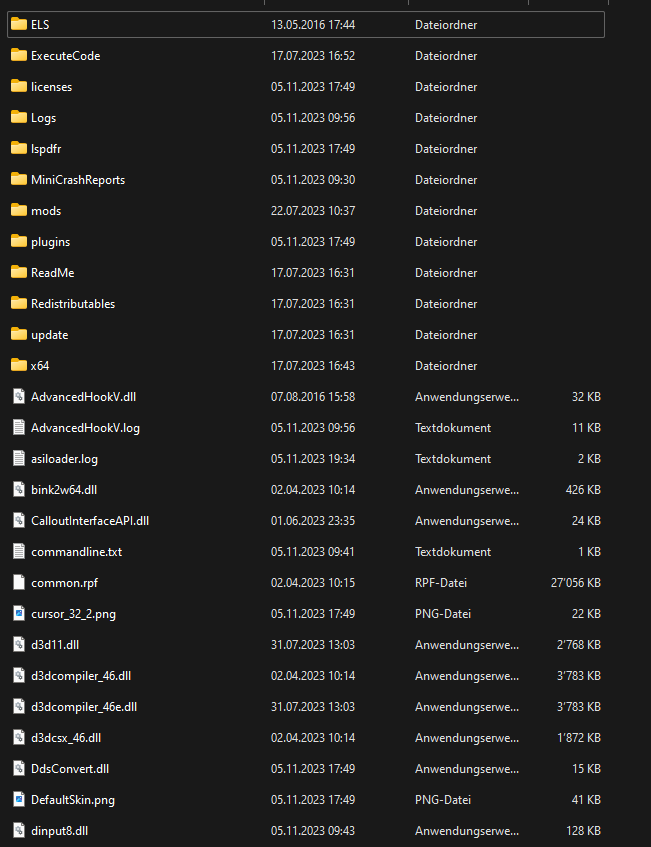Select the CalloutInterfaceAPI.dll file name
This screenshot has height=847, width=651.
click(x=90, y=521)
